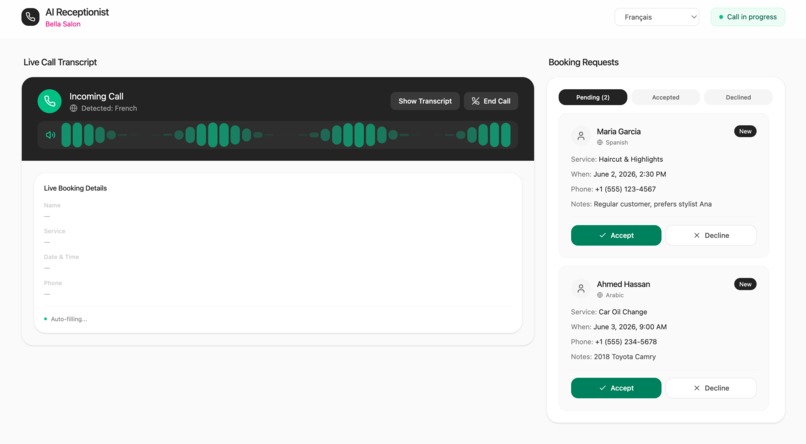Screen dimensions: 806x444
Task: Click the Incoming Call title
Action: point(96,96)
